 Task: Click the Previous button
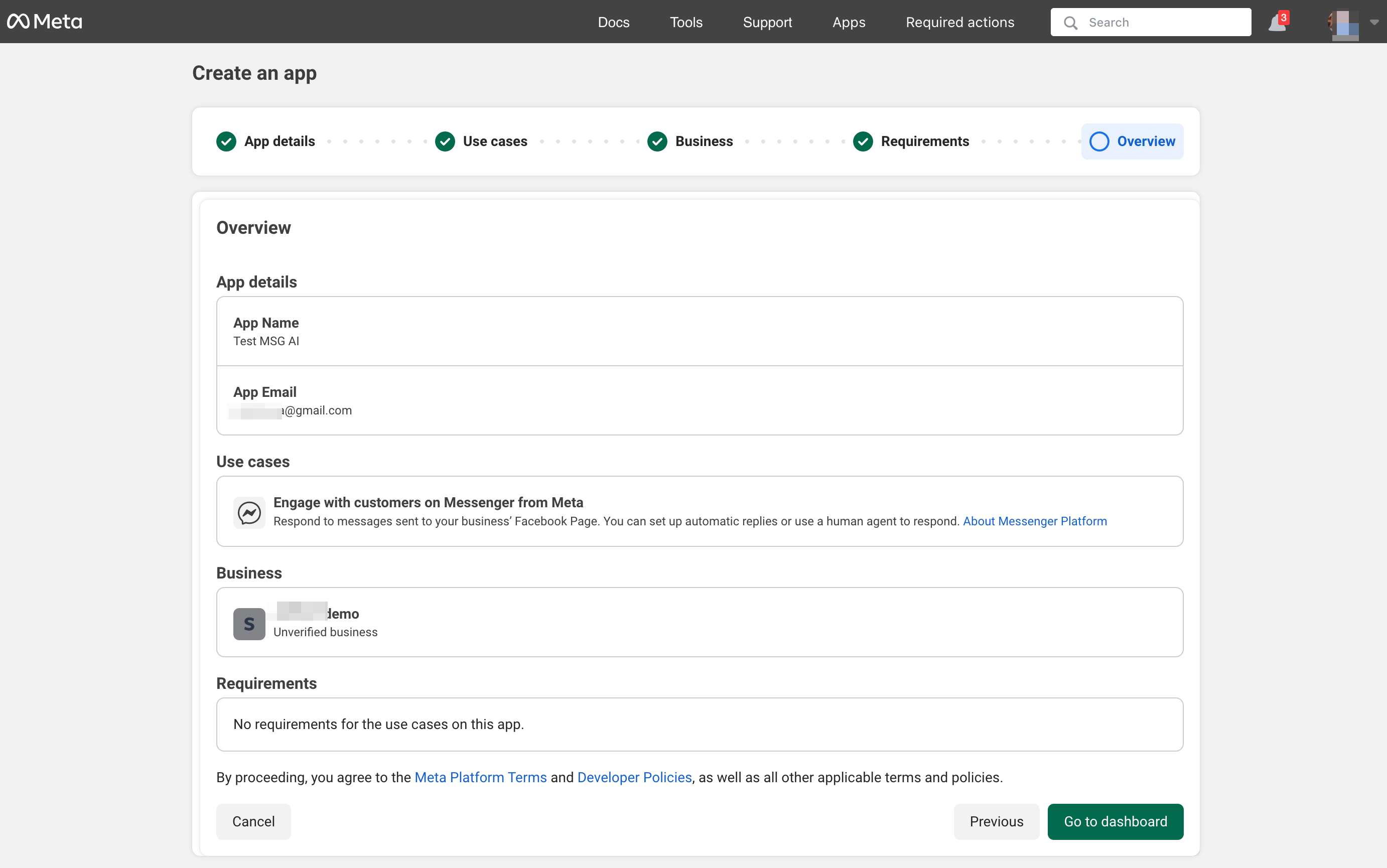(996, 821)
